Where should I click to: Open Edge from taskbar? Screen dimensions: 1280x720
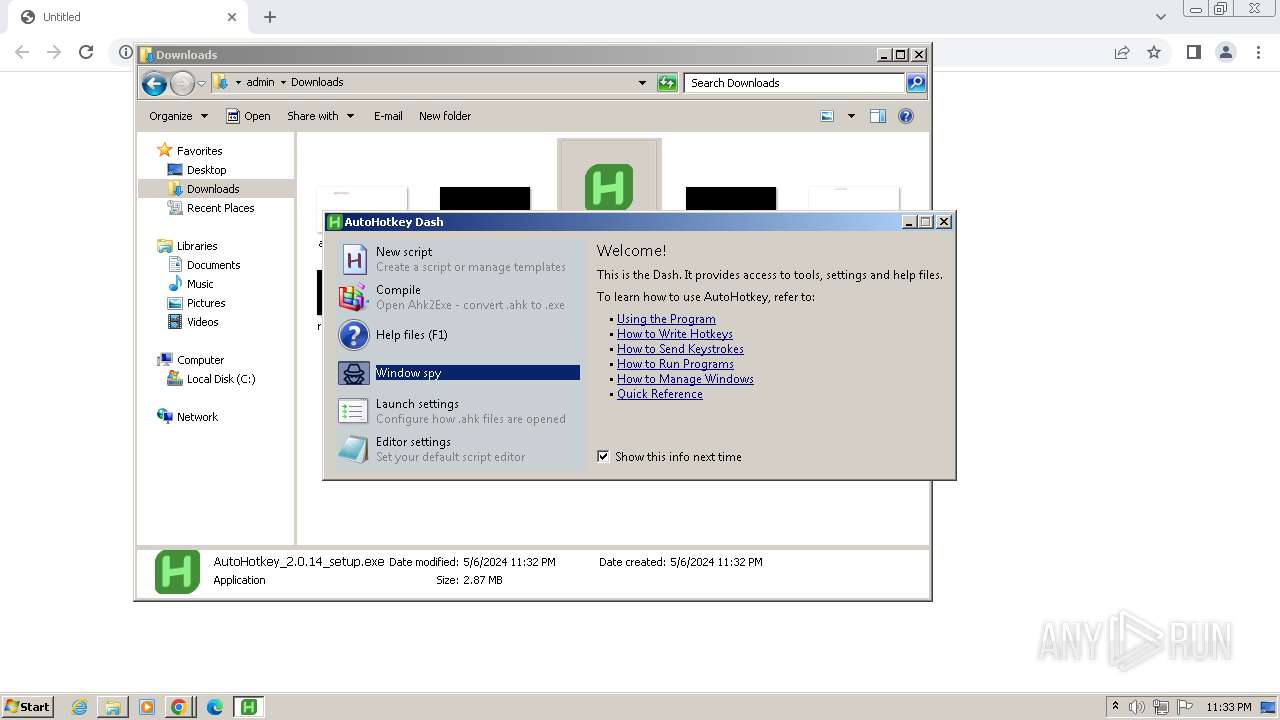point(214,707)
